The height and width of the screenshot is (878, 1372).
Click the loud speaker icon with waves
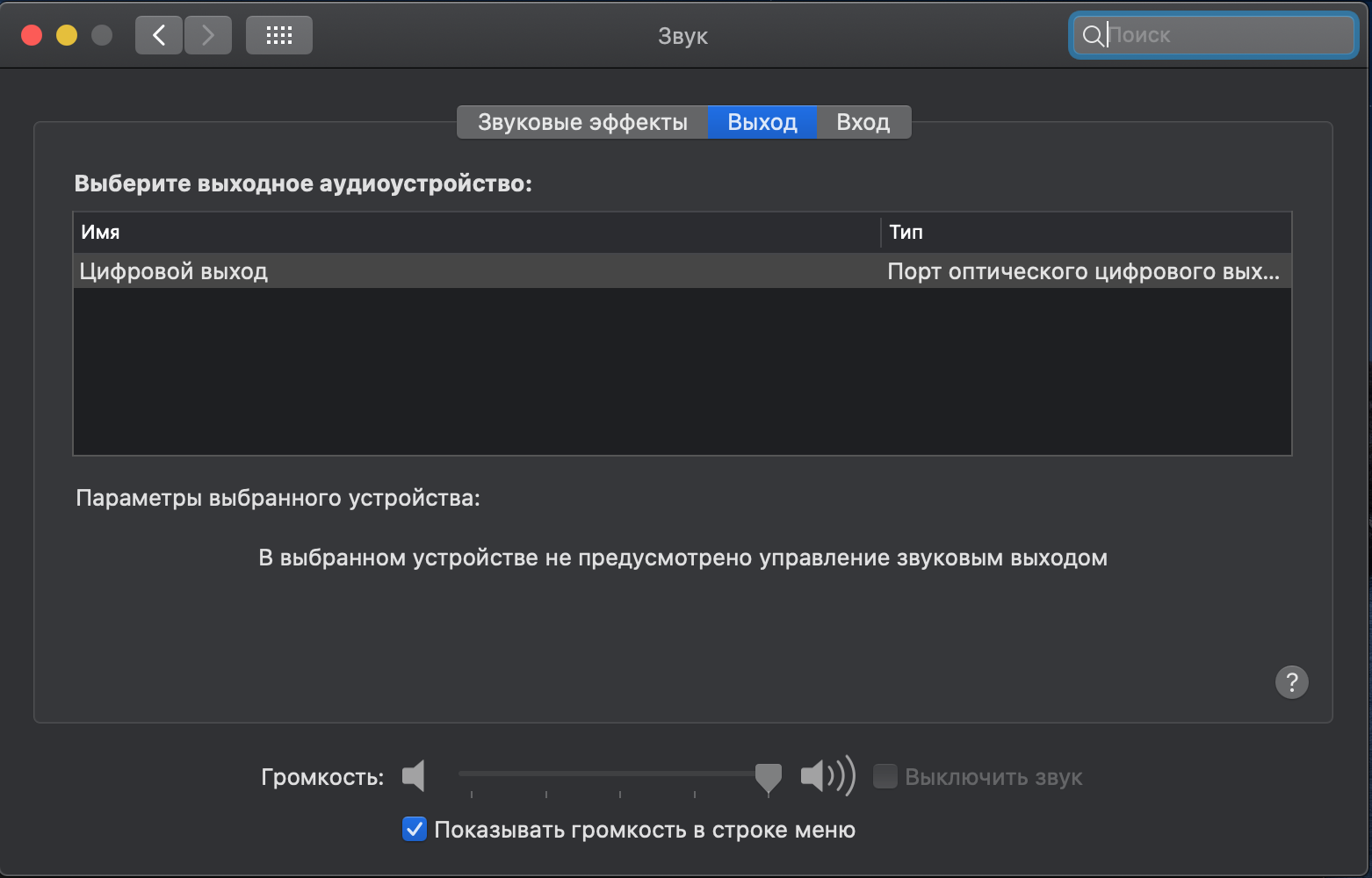[827, 776]
